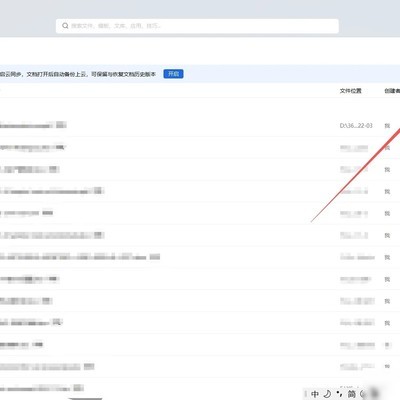Select the file located at D:\36...22-03
This screenshot has width=400, height=400.
[x=200, y=126]
